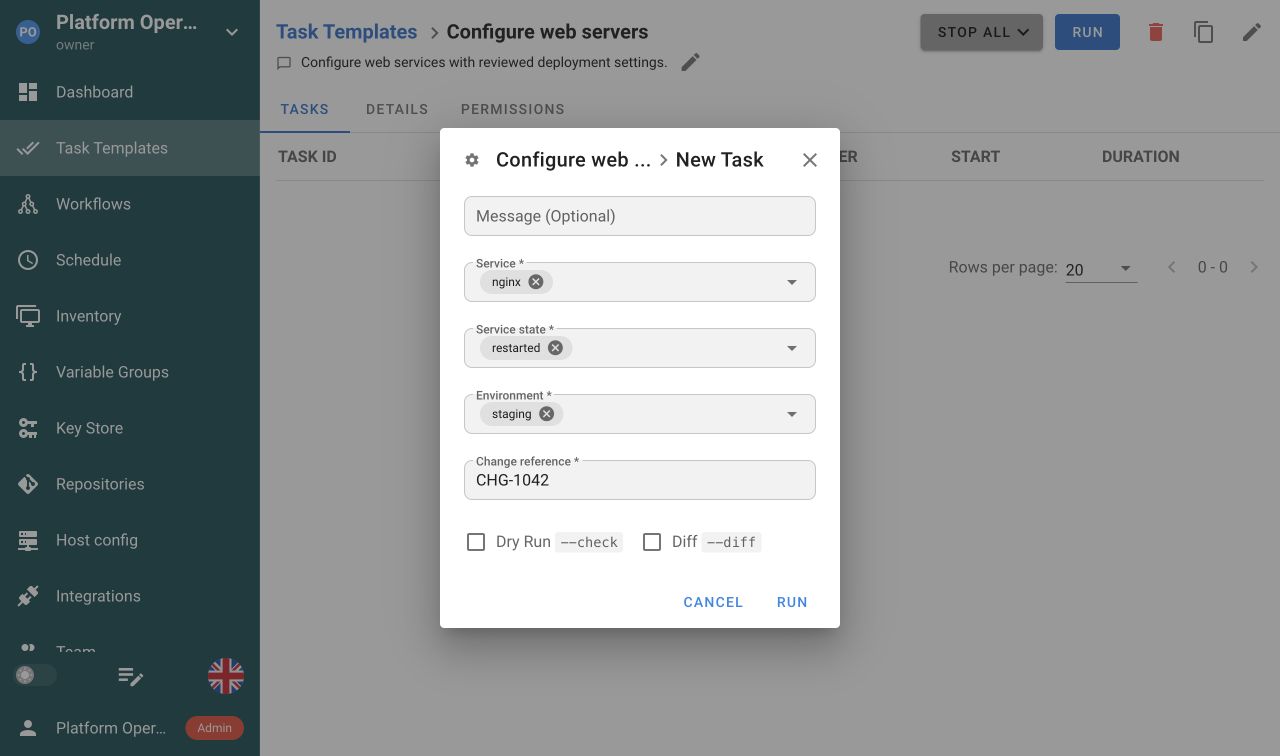Image resolution: width=1280 pixels, height=756 pixels.
Task: Click the Integrations plug icon
Action: pyautogui.click(x=28, y=596)
